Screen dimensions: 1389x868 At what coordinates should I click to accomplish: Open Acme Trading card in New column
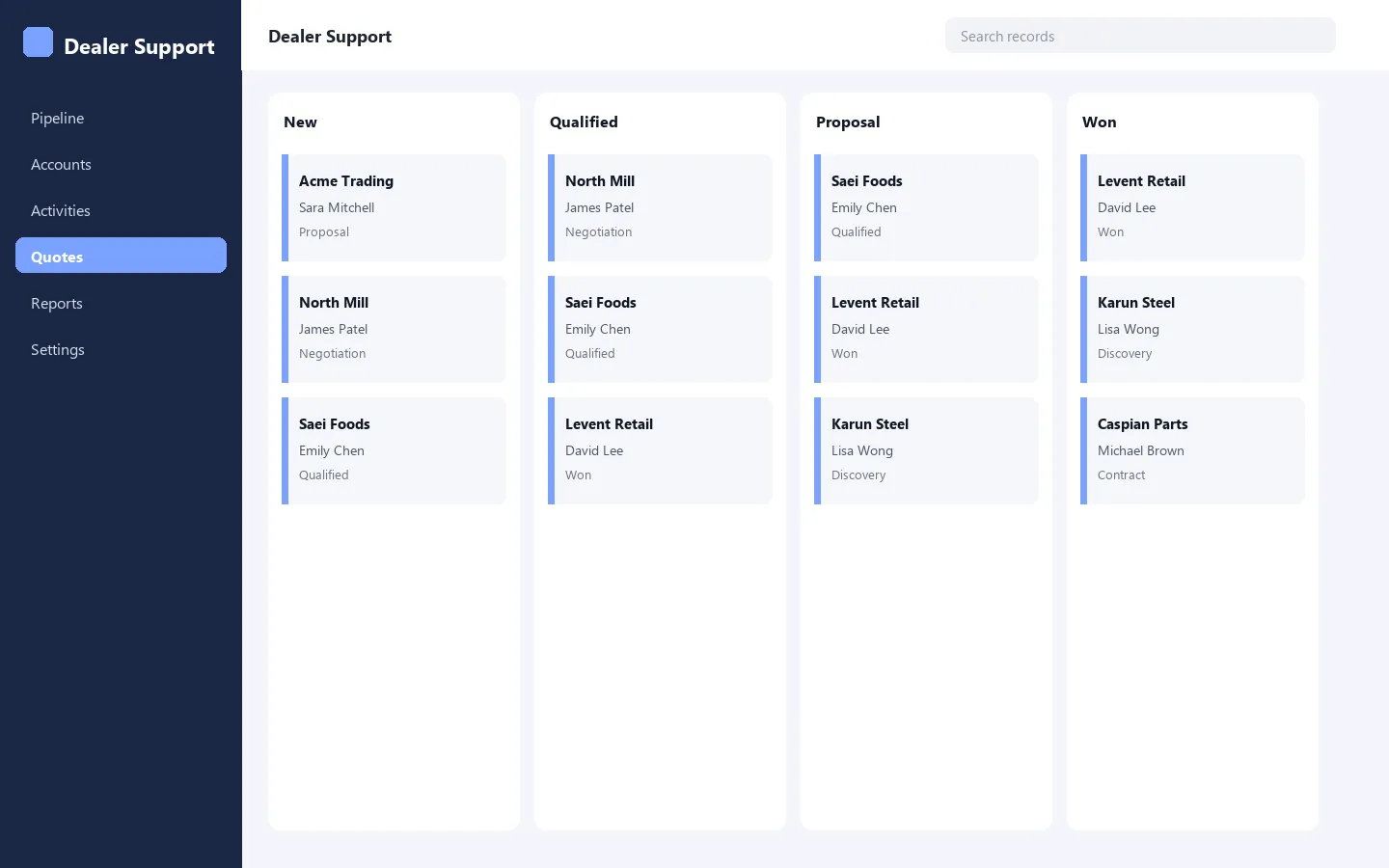(x=394, y=207)
